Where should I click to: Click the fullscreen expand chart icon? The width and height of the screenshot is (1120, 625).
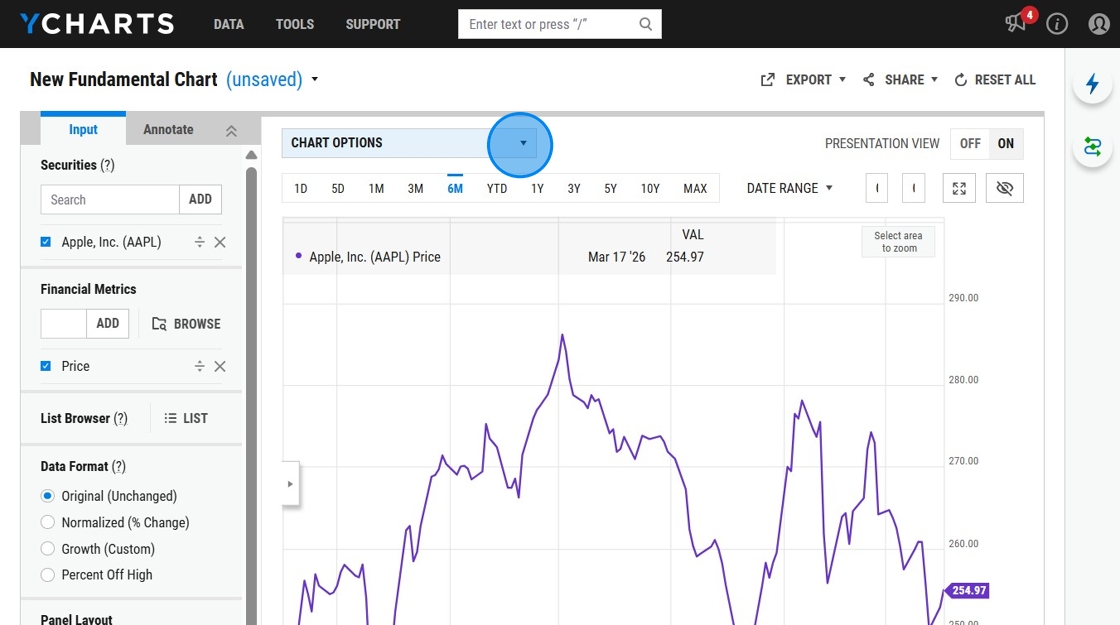point(959,189)
